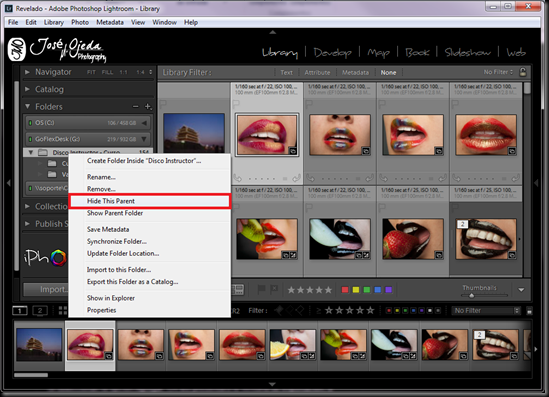Click flag icon on selected pink lips cell

(236, 104)
